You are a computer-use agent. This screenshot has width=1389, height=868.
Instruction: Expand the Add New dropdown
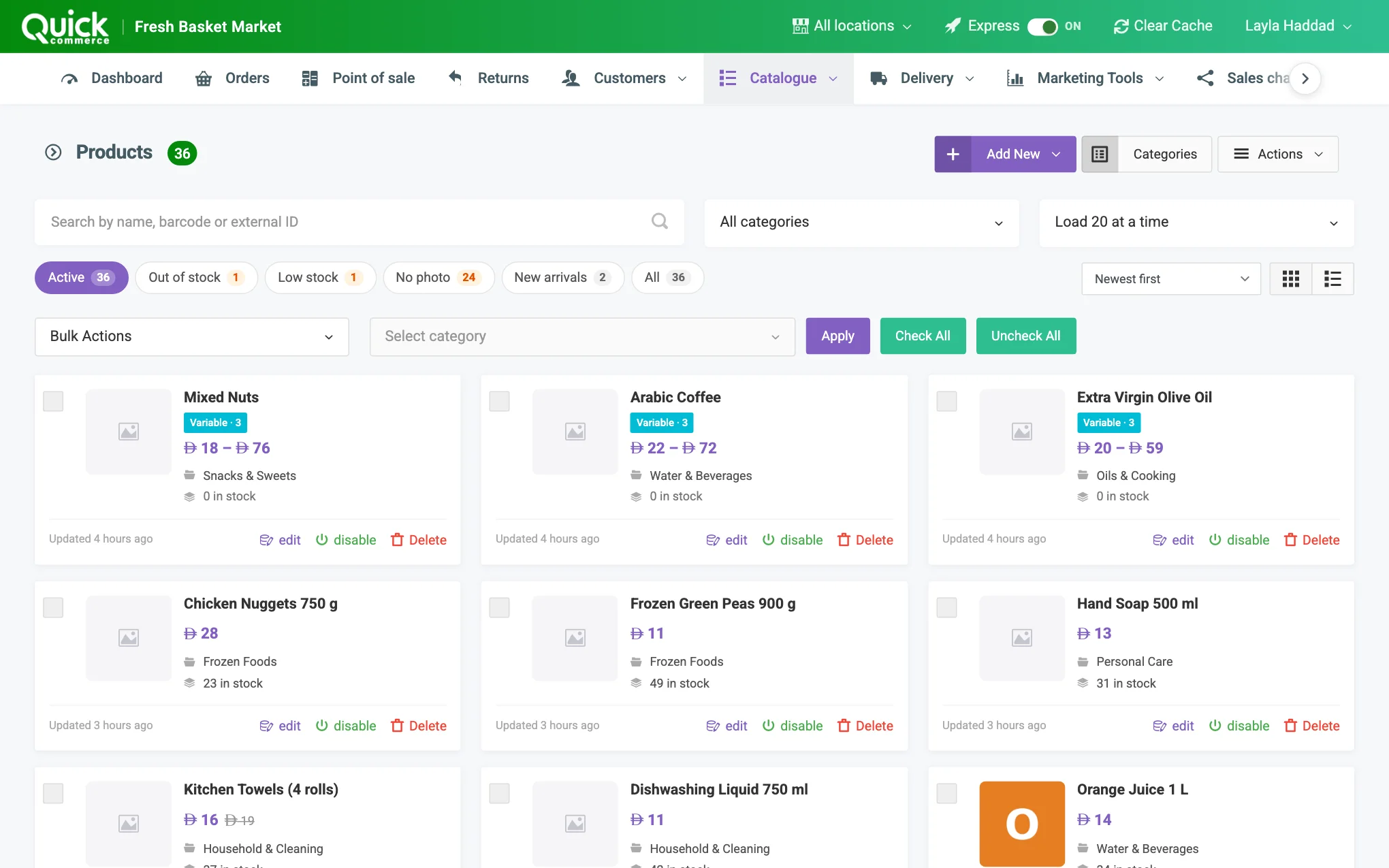(x=1023, y=154)
